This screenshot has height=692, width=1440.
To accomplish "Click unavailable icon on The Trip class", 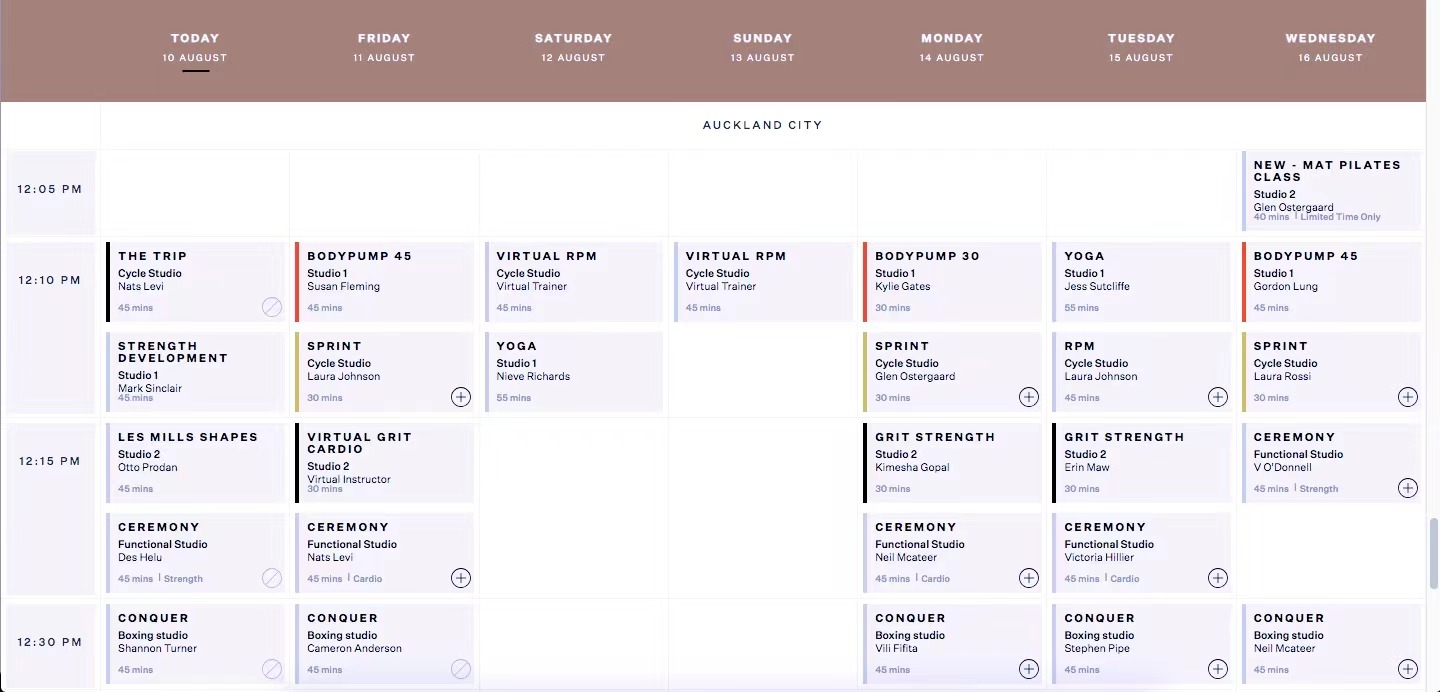I will pos(272,307).
